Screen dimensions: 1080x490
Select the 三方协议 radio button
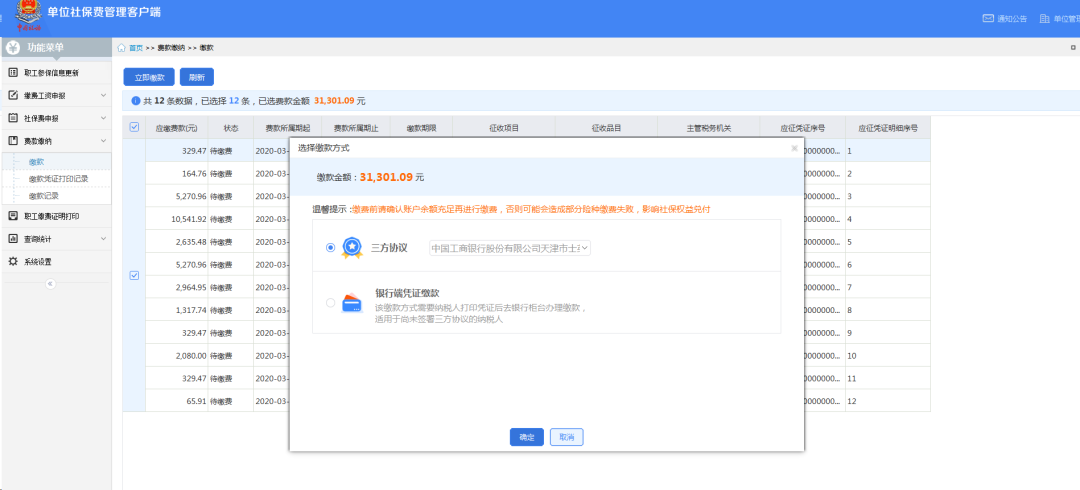pyautogui.click(x=330, y=247)
